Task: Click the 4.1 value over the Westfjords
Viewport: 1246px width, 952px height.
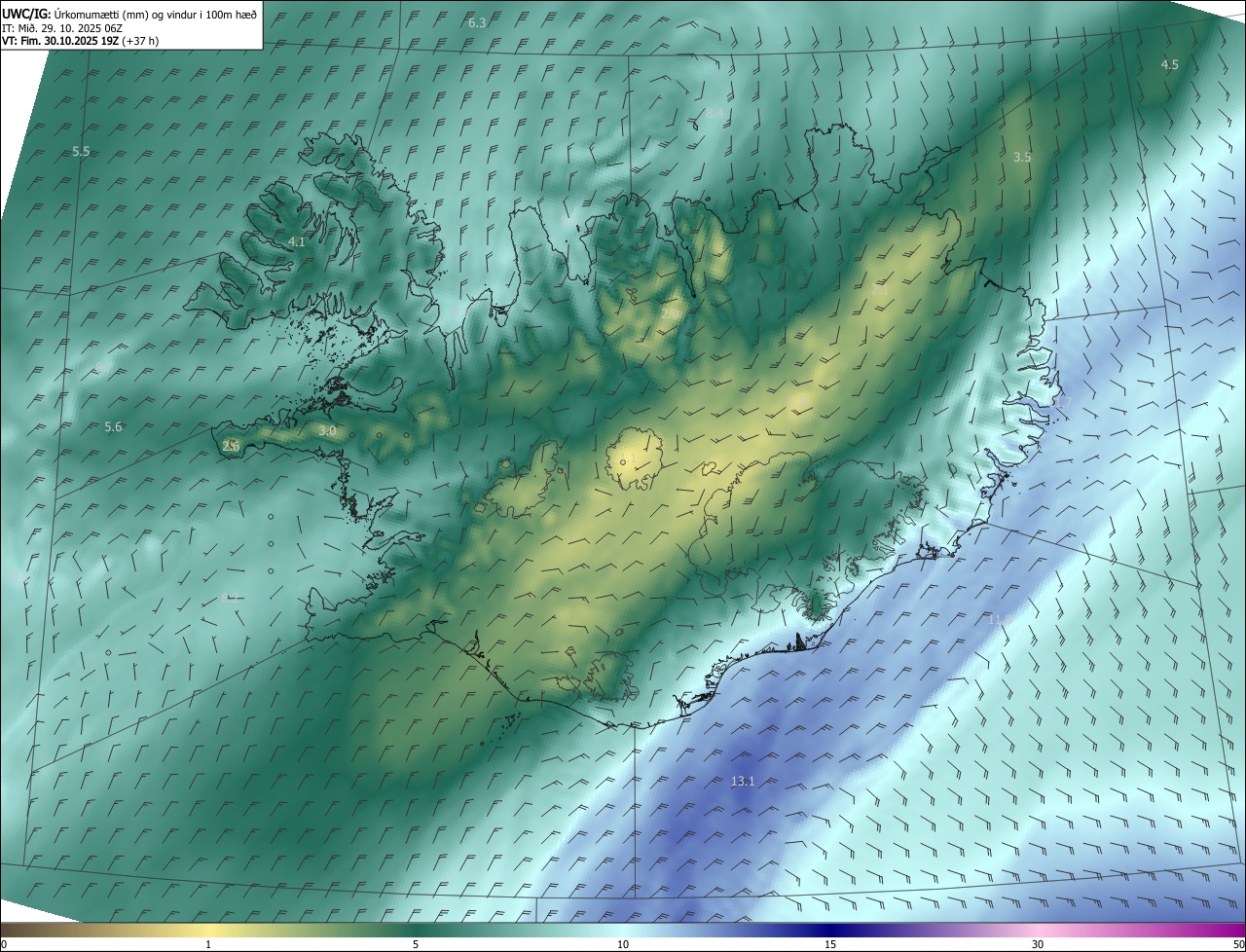Action: click(297, 241)
